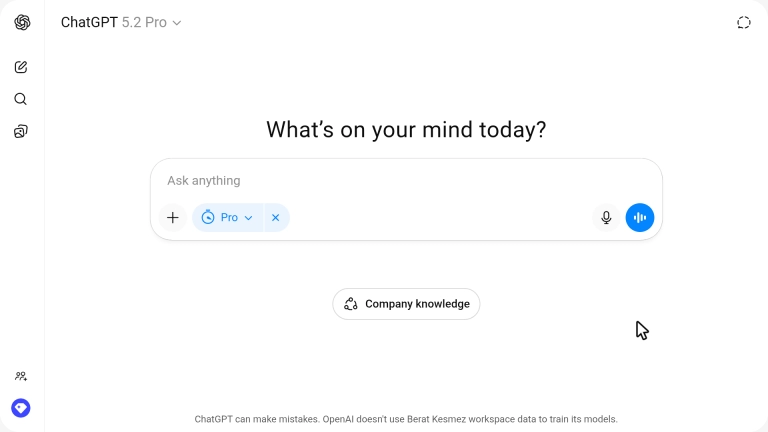Open the blue workspace profile avatar
The image size is (768, 432).
coord(21,408)
